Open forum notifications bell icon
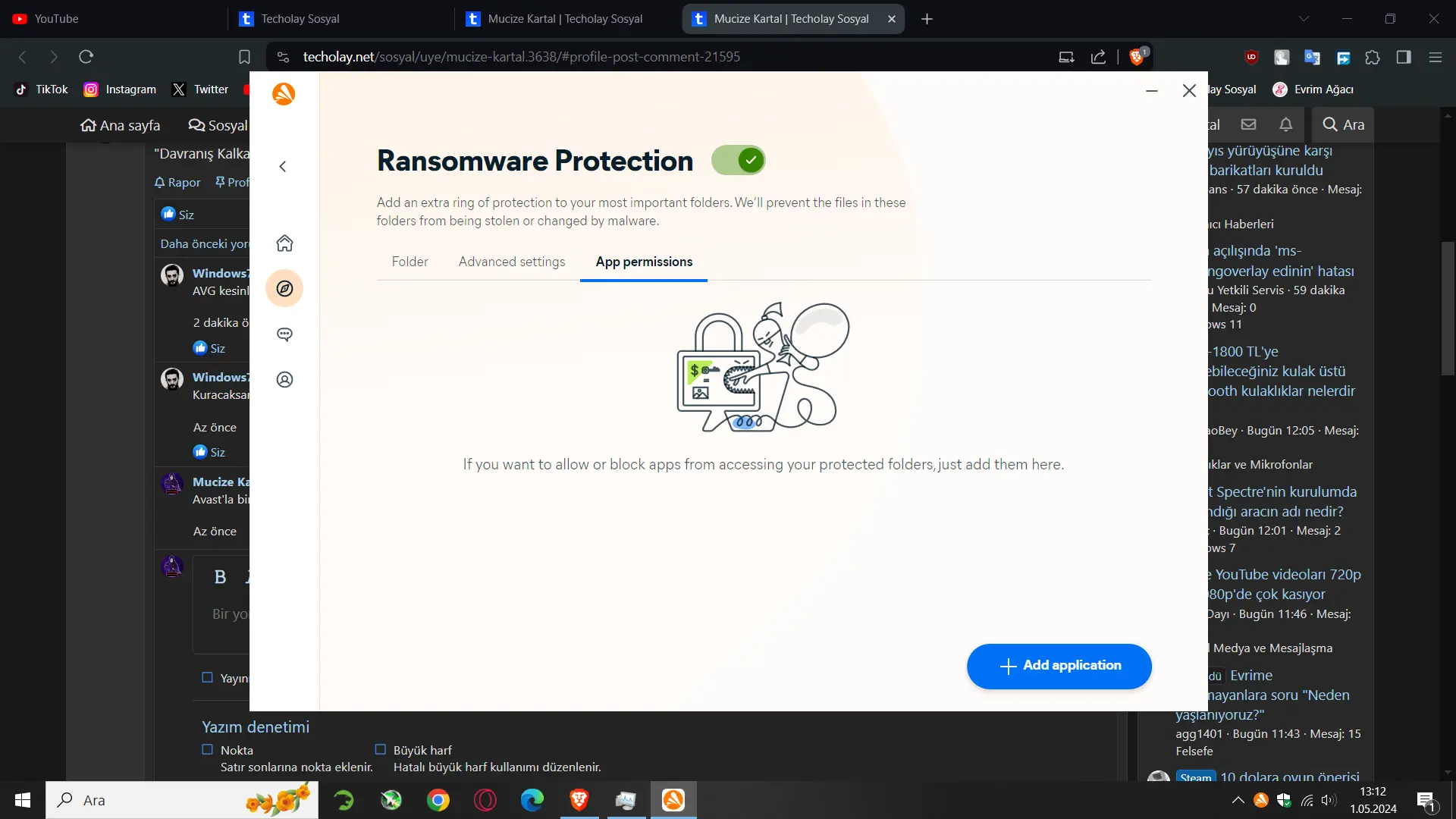This screenshot has width=1456, height=819. coord(1286,124)
